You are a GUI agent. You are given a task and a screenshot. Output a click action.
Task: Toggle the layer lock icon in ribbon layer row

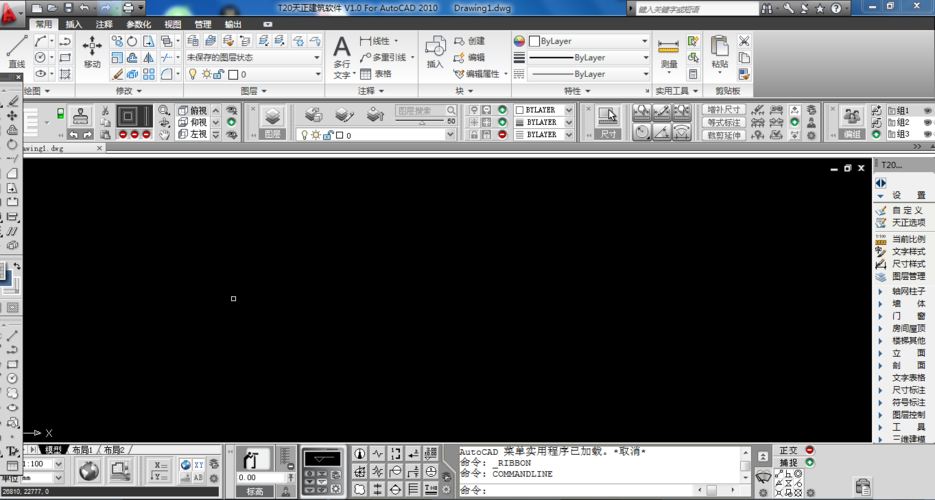(x=219, y=74)
